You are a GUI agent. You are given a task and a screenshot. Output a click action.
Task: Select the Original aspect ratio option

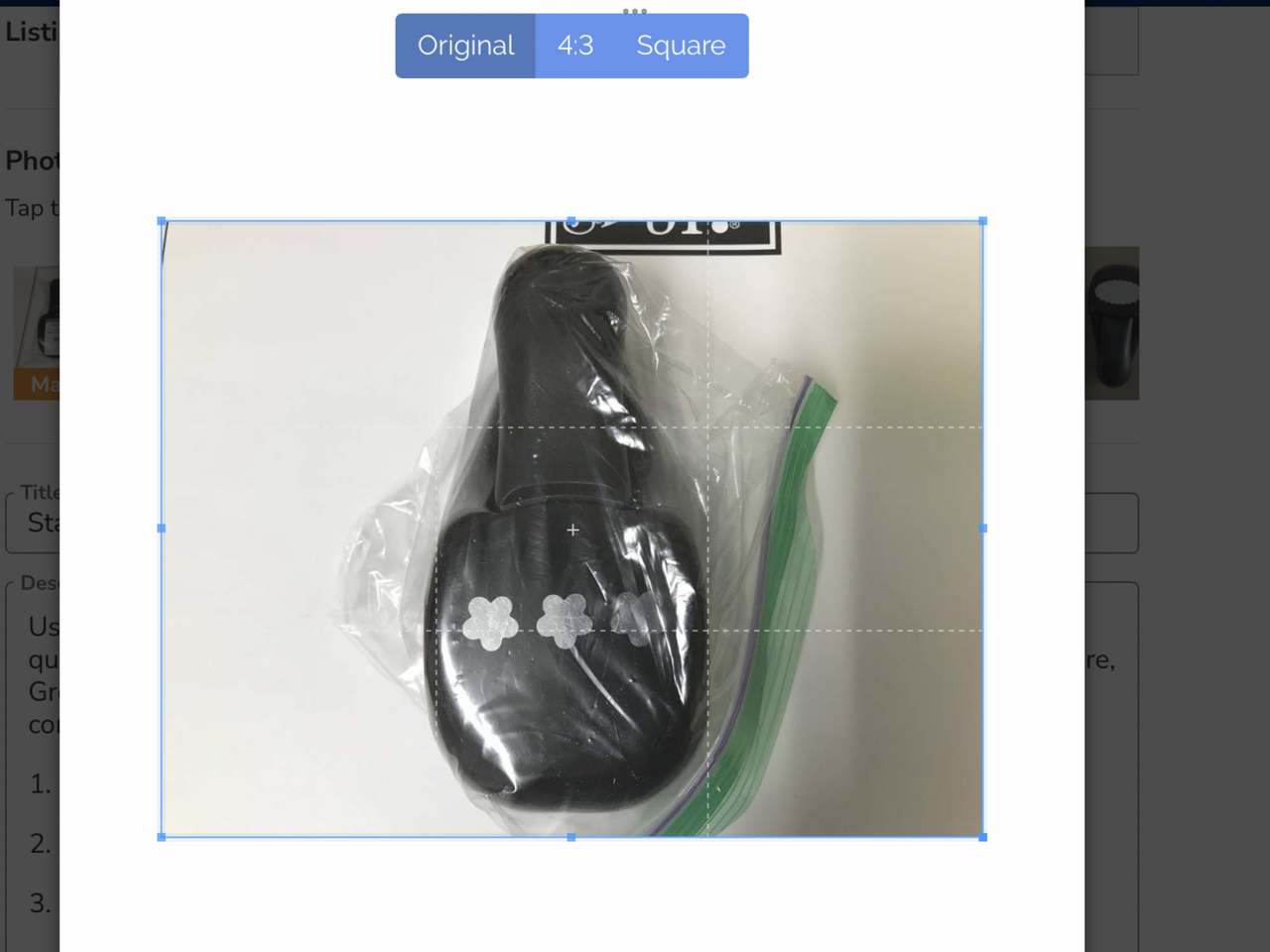(465, 46)
